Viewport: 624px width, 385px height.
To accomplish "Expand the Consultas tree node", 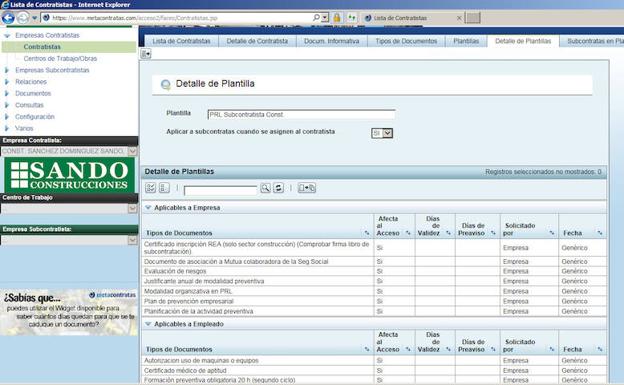I will 7,105.
